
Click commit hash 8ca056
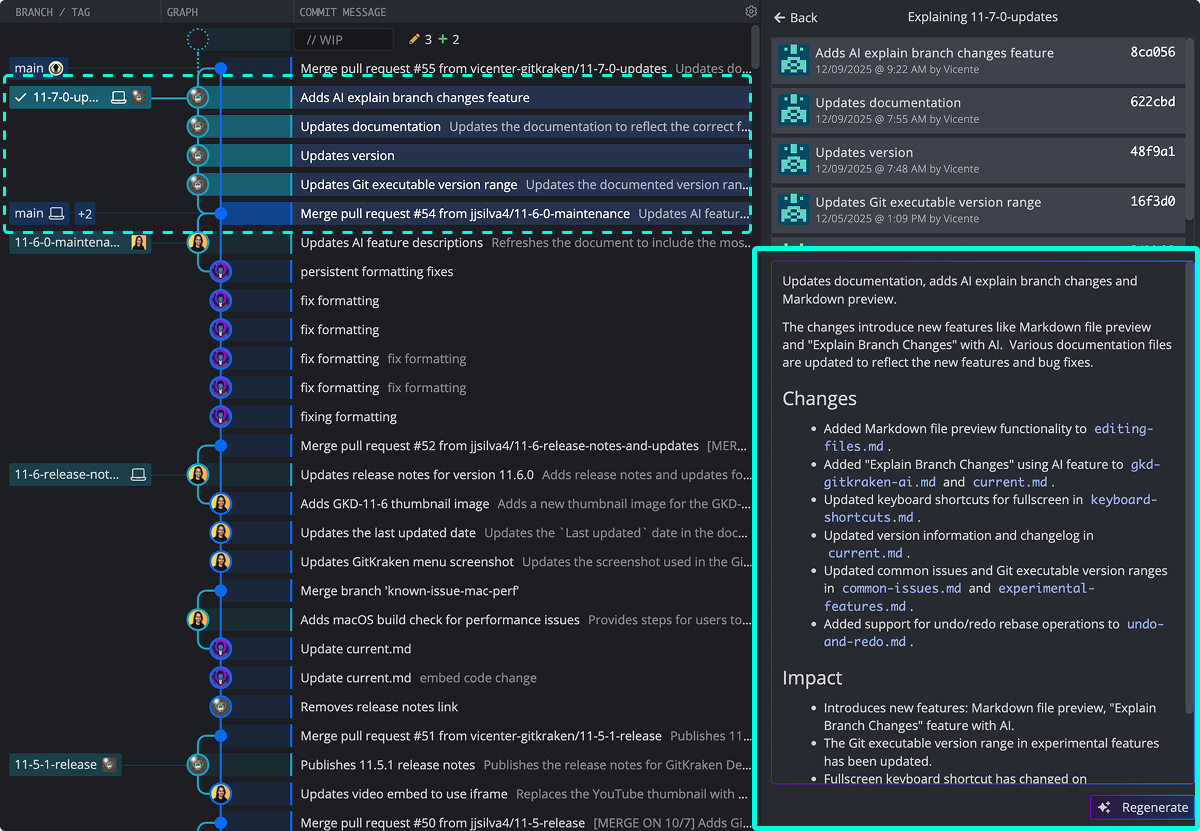tap(1151, 52)
